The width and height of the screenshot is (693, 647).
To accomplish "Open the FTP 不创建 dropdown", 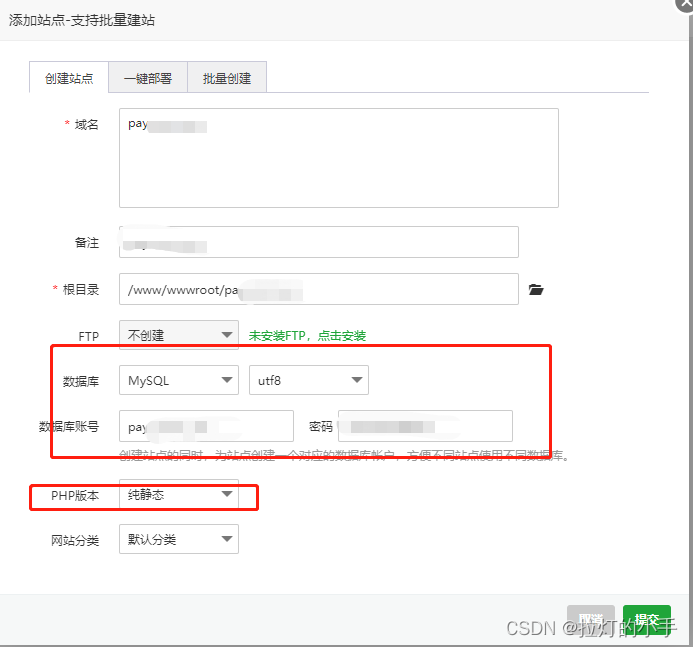I will (179, 335).
